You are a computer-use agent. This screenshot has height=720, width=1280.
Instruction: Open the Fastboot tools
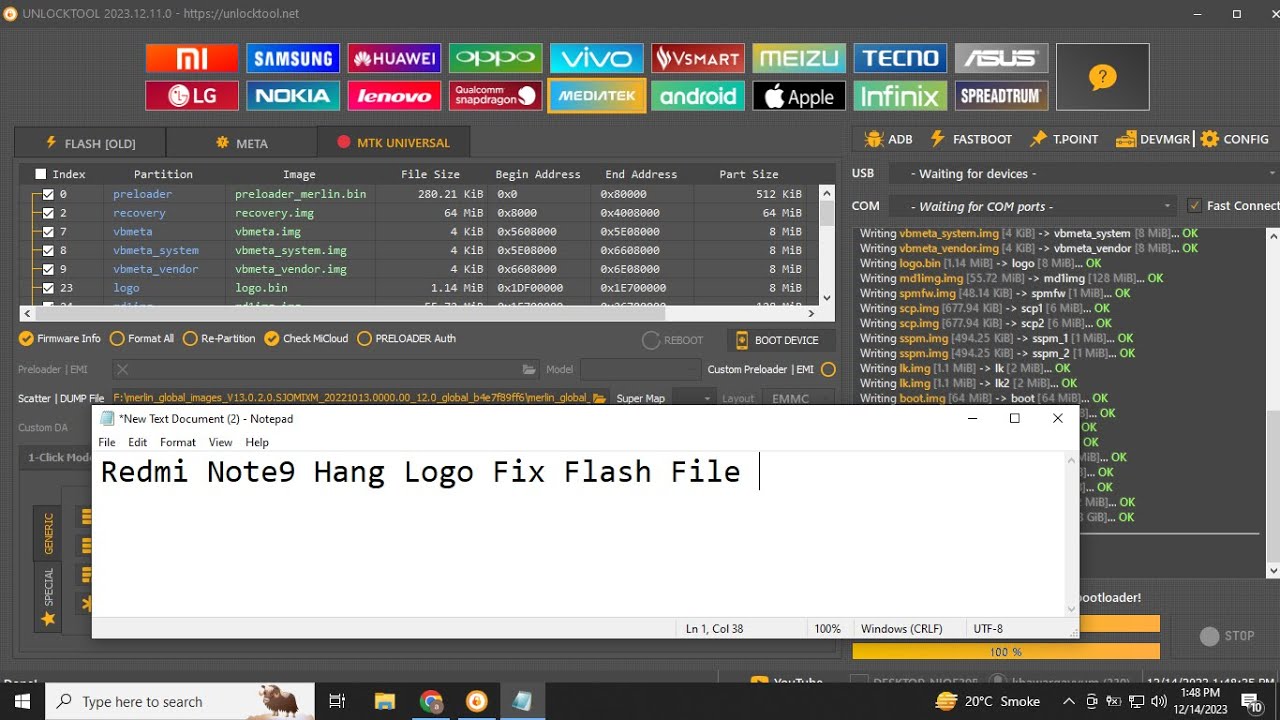tap(970, 139)
